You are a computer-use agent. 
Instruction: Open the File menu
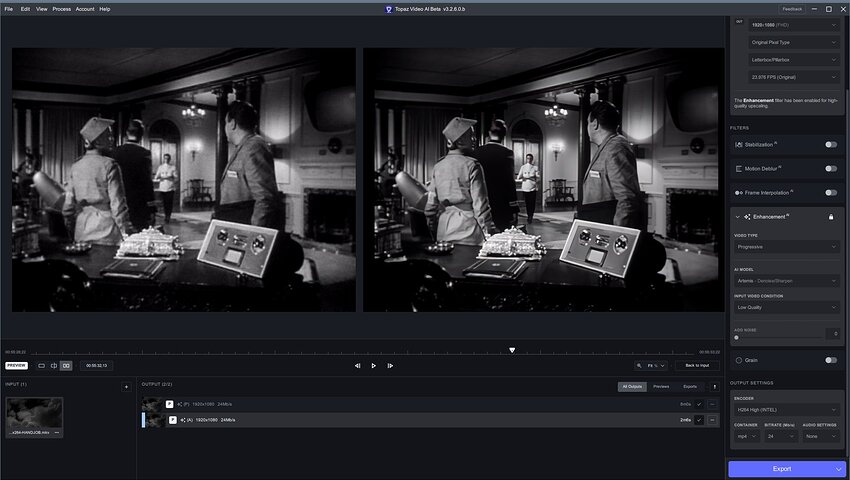(9, 9)
